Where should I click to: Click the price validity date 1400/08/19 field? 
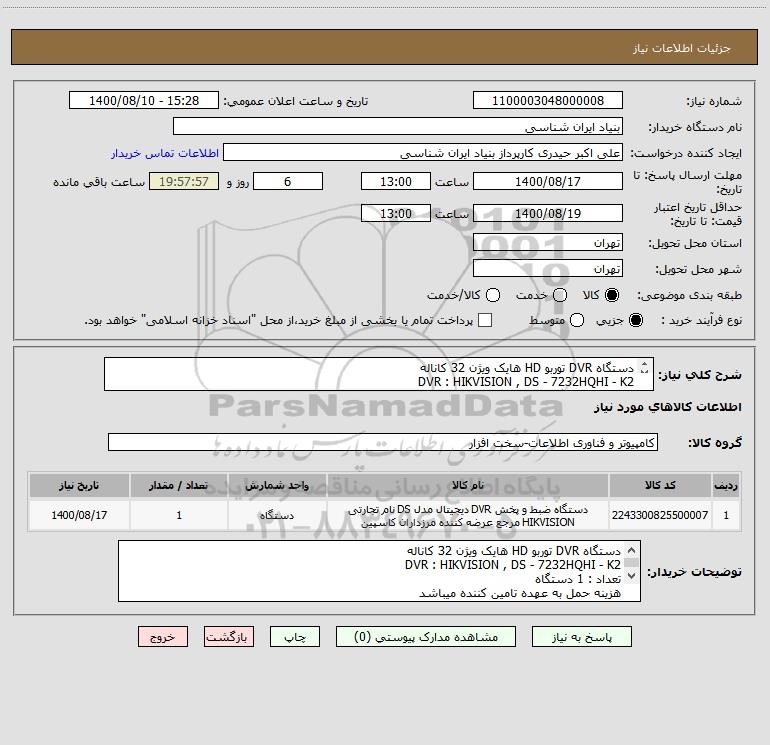[548, 213]
